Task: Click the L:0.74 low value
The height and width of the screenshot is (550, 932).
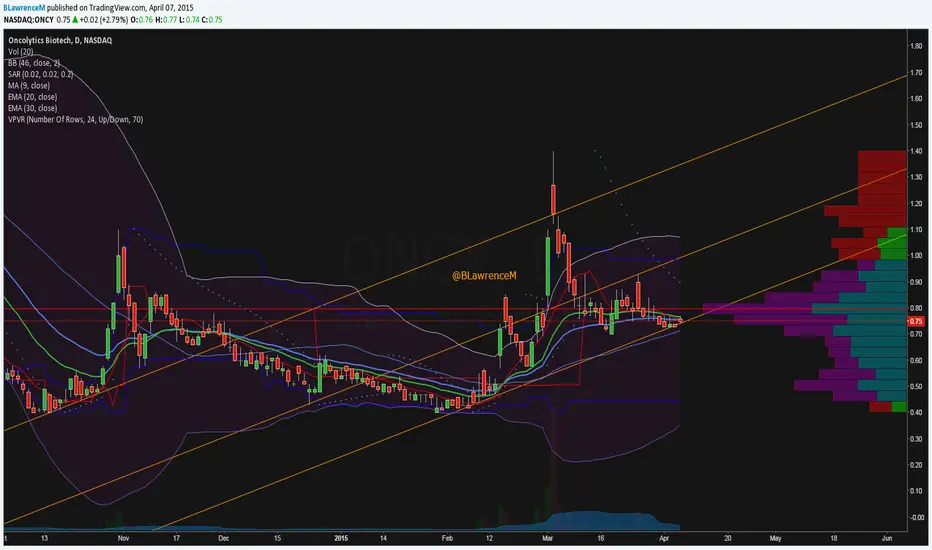Action: (189, 20)
